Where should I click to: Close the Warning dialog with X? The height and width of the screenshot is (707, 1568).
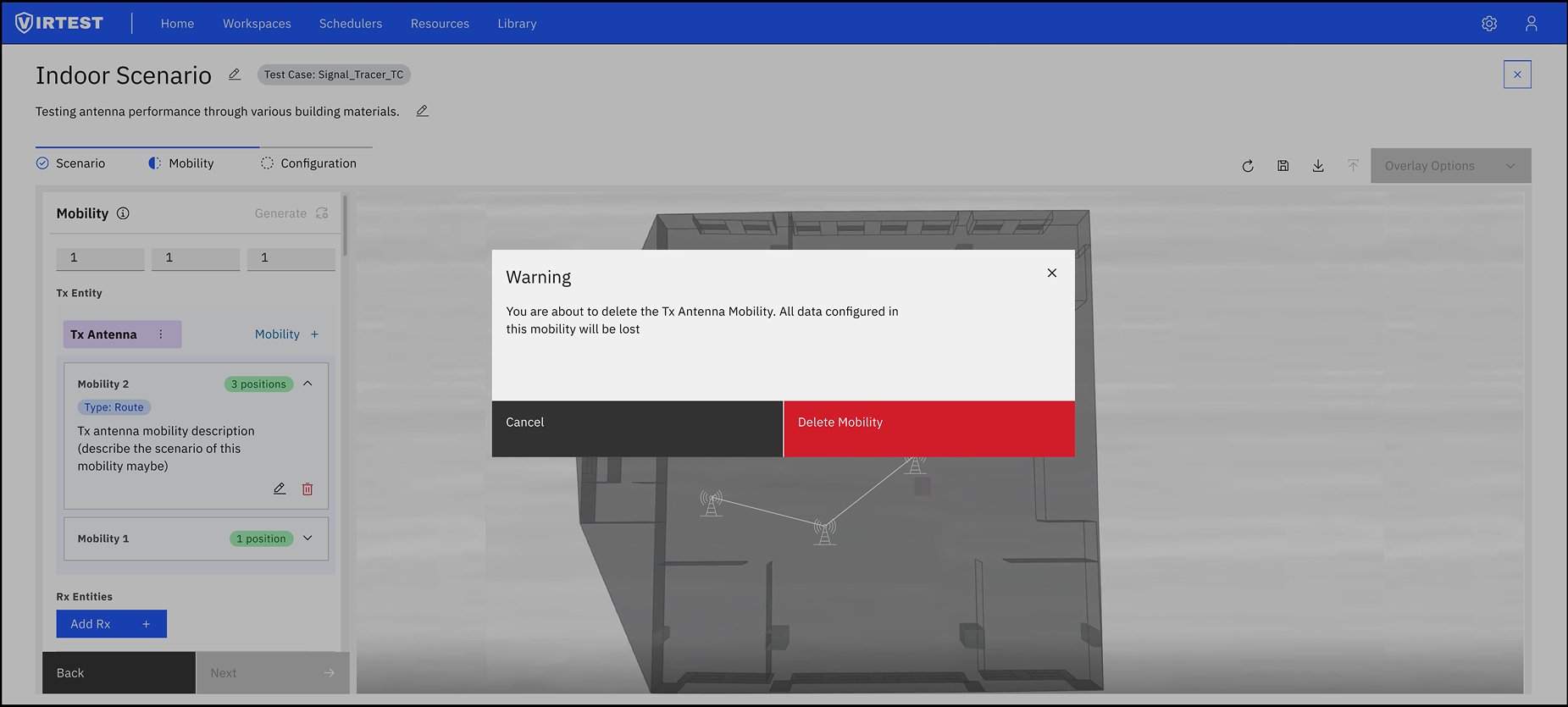[x=1051, y=273]
